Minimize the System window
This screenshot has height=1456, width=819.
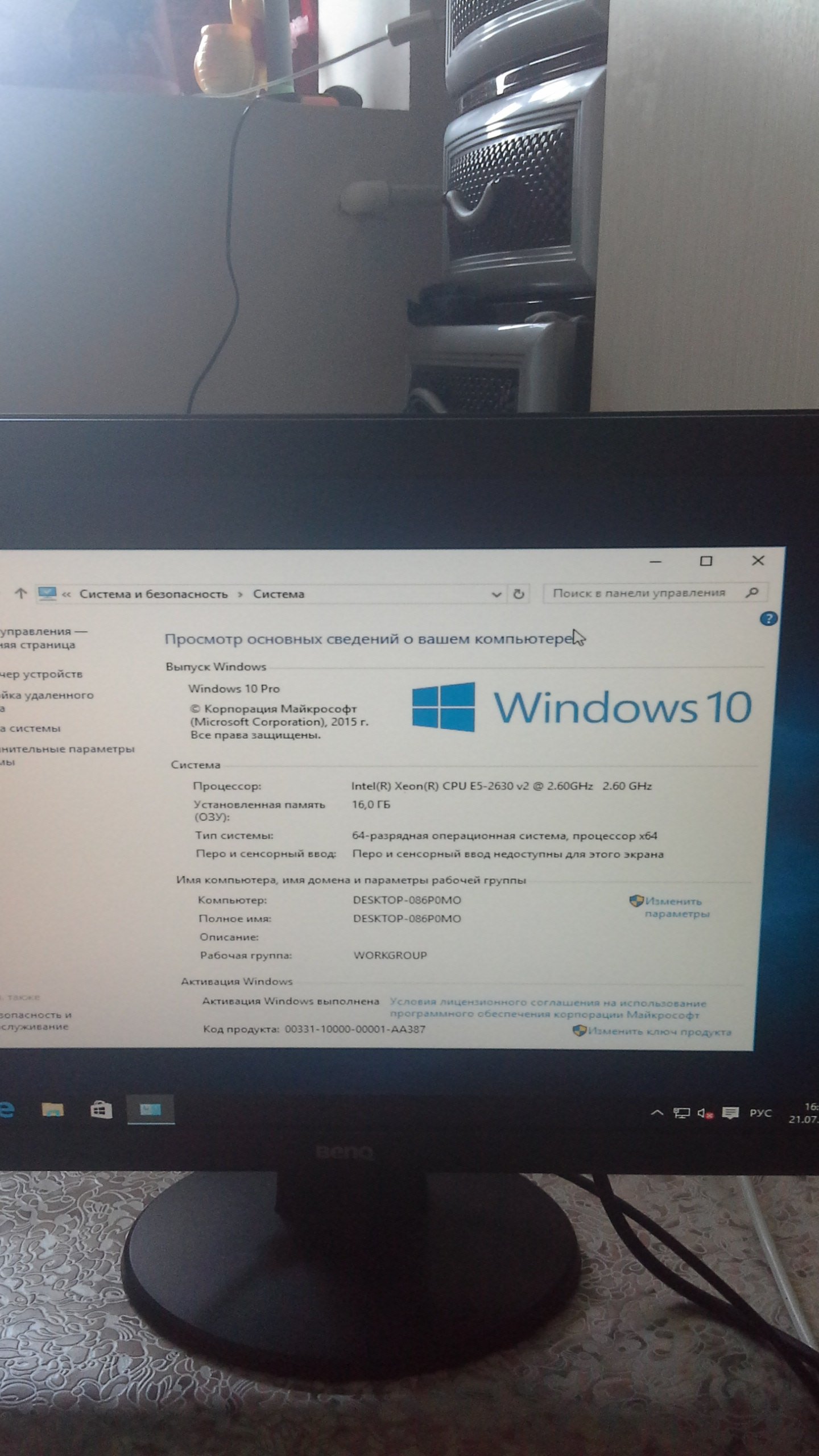(655, 561)
